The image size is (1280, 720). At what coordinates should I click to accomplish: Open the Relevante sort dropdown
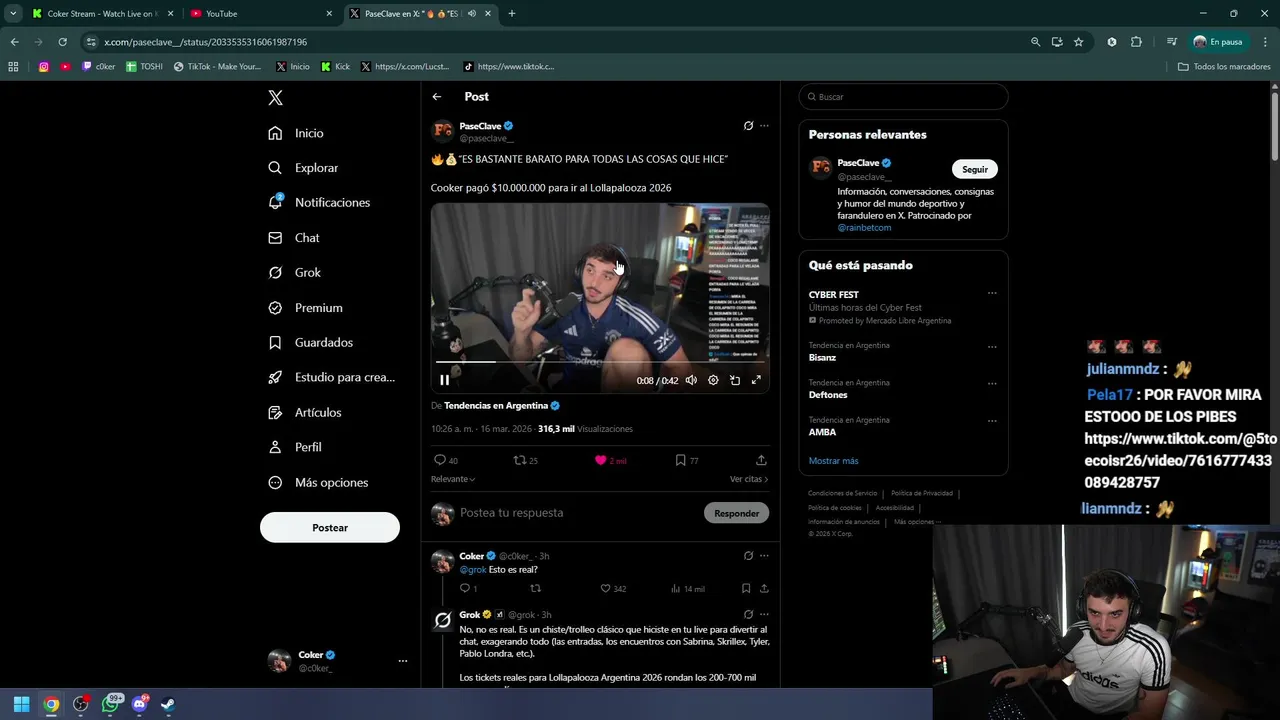(x=453, y=479)
